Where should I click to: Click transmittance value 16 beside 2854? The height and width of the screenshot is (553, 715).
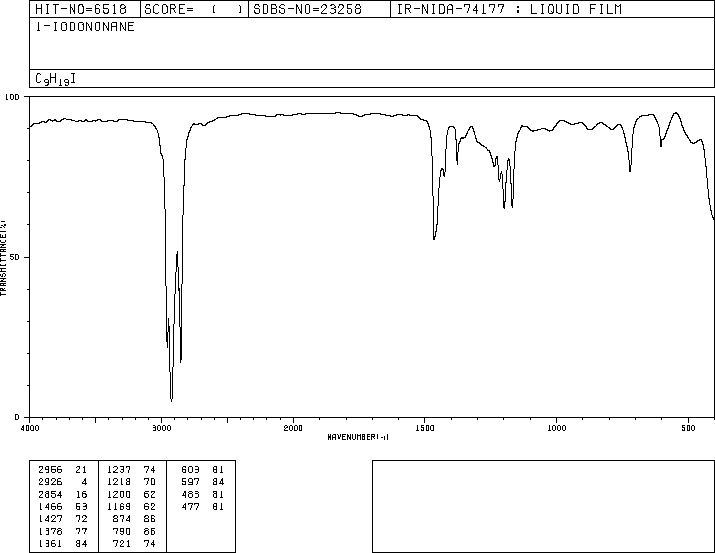click(81, 495)
